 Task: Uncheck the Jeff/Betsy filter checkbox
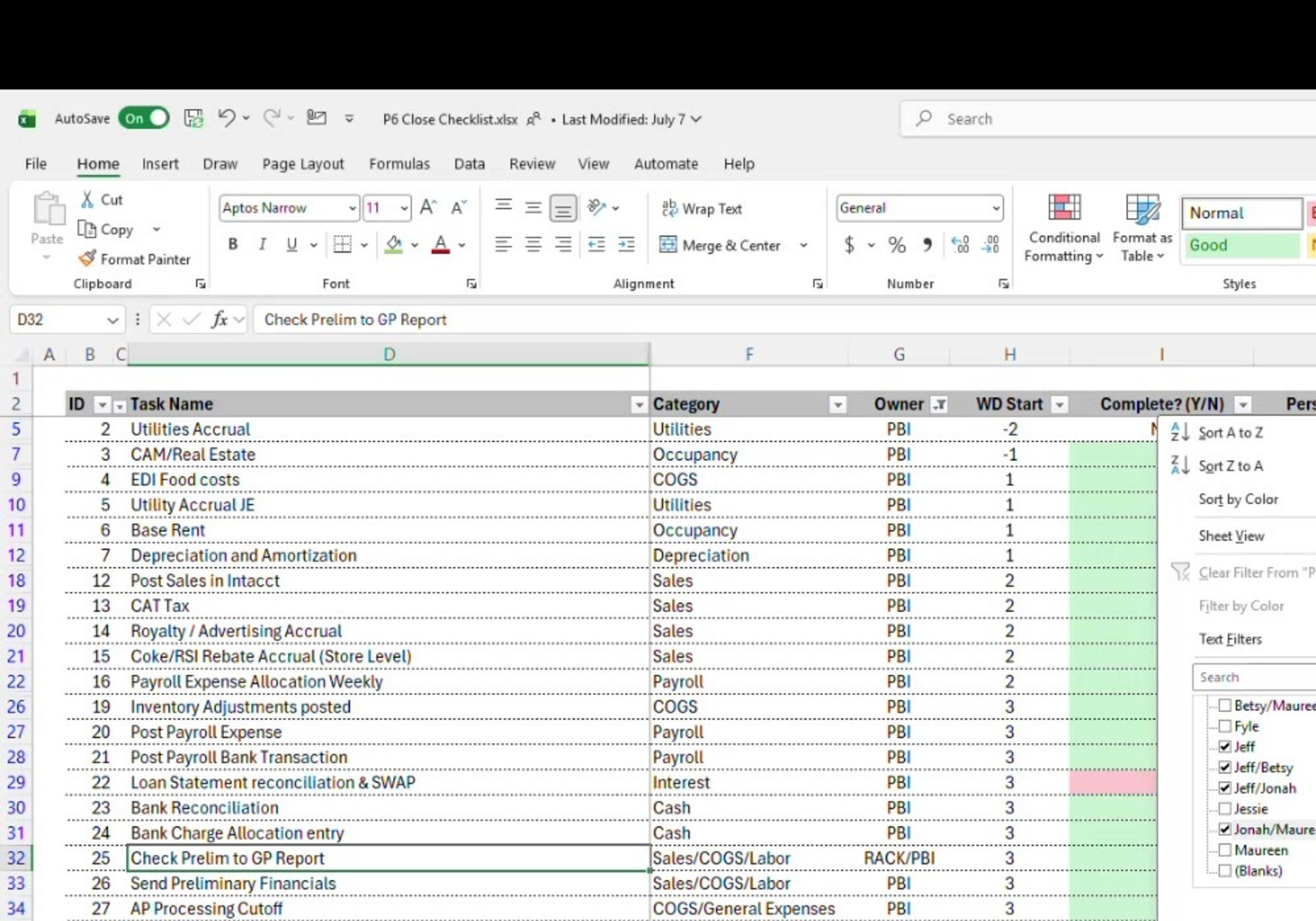pyautogui.click(x=1225, y=767)
